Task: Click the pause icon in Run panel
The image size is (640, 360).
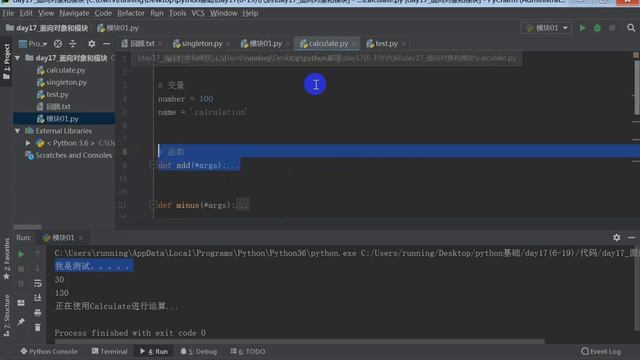Action: point(21,284)
